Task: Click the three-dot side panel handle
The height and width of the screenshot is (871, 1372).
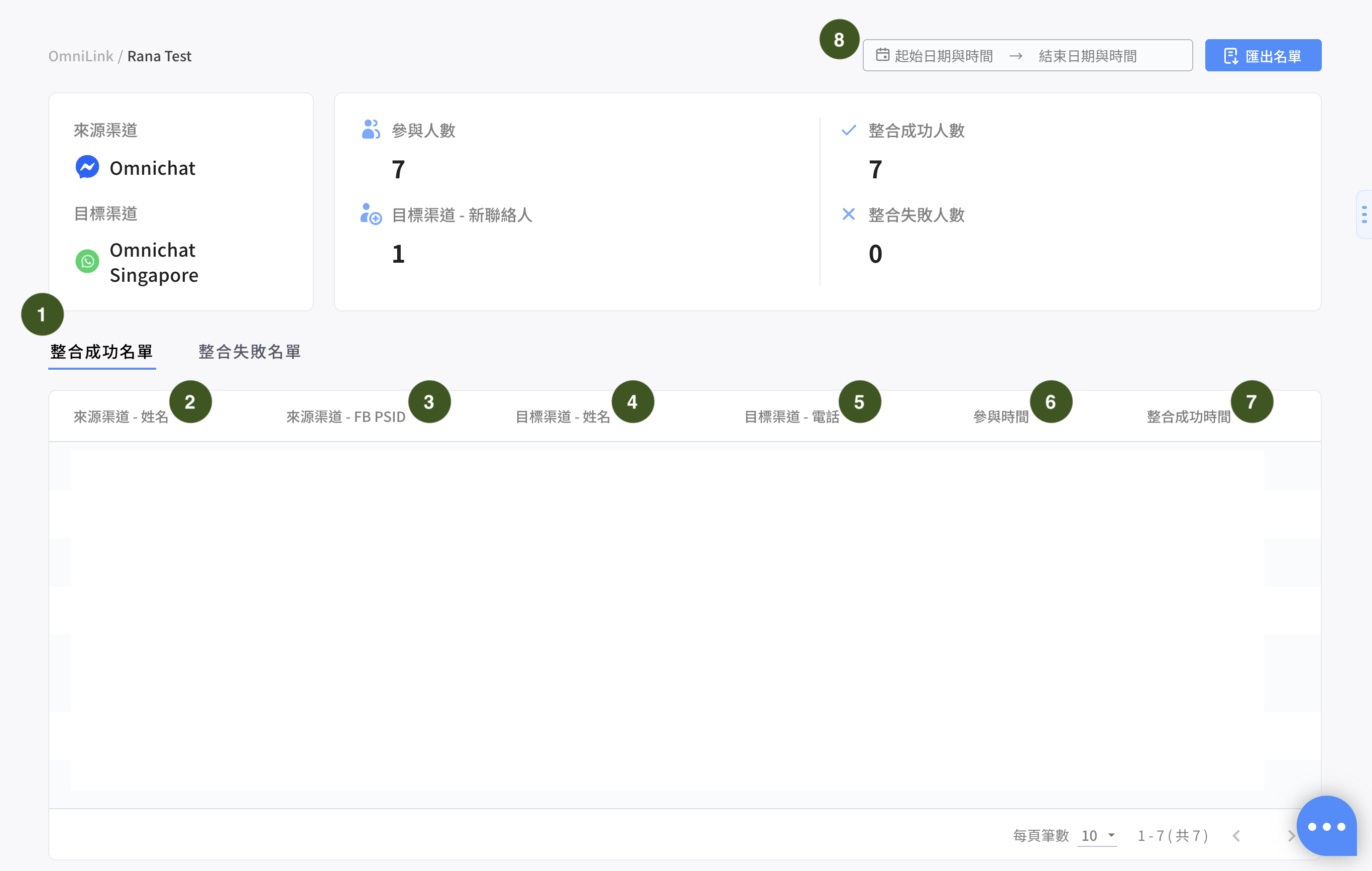Action: (1364, 214)
